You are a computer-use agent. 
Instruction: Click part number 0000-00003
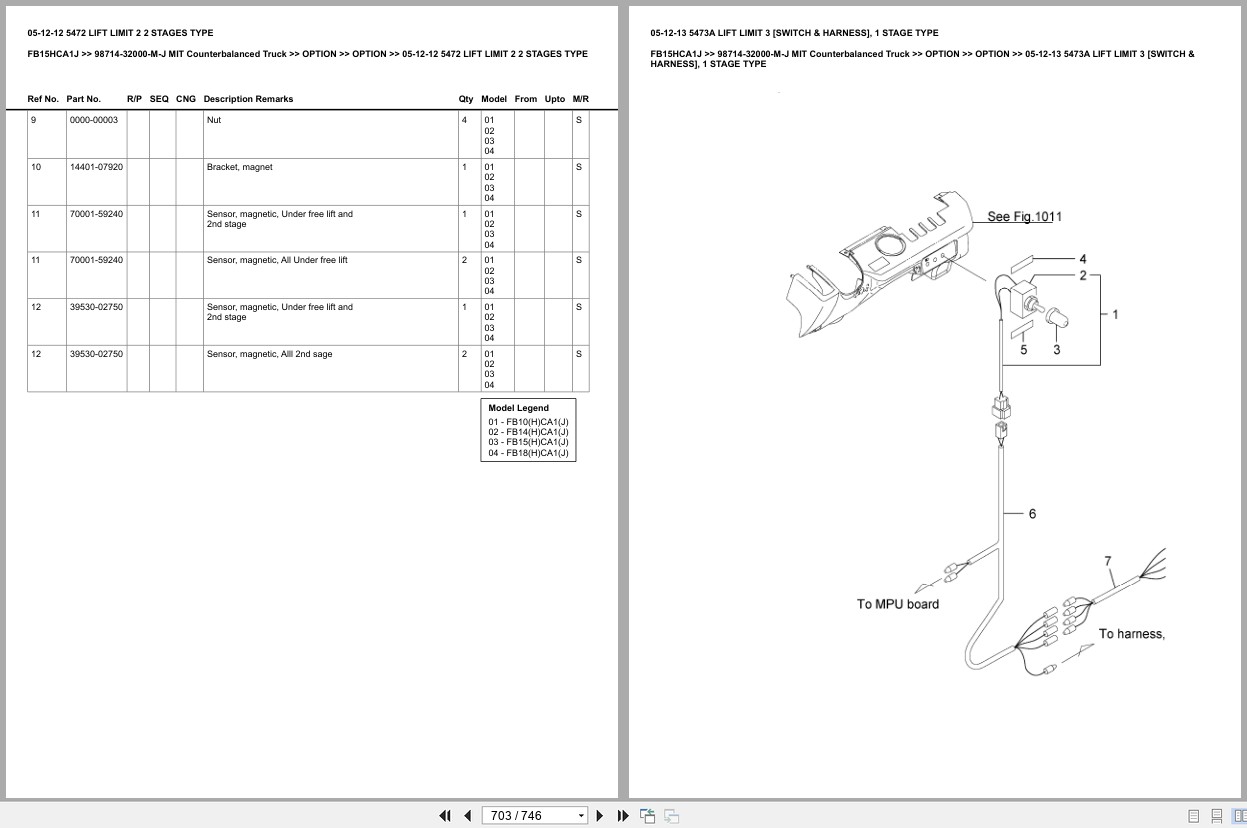click(94, 120)
